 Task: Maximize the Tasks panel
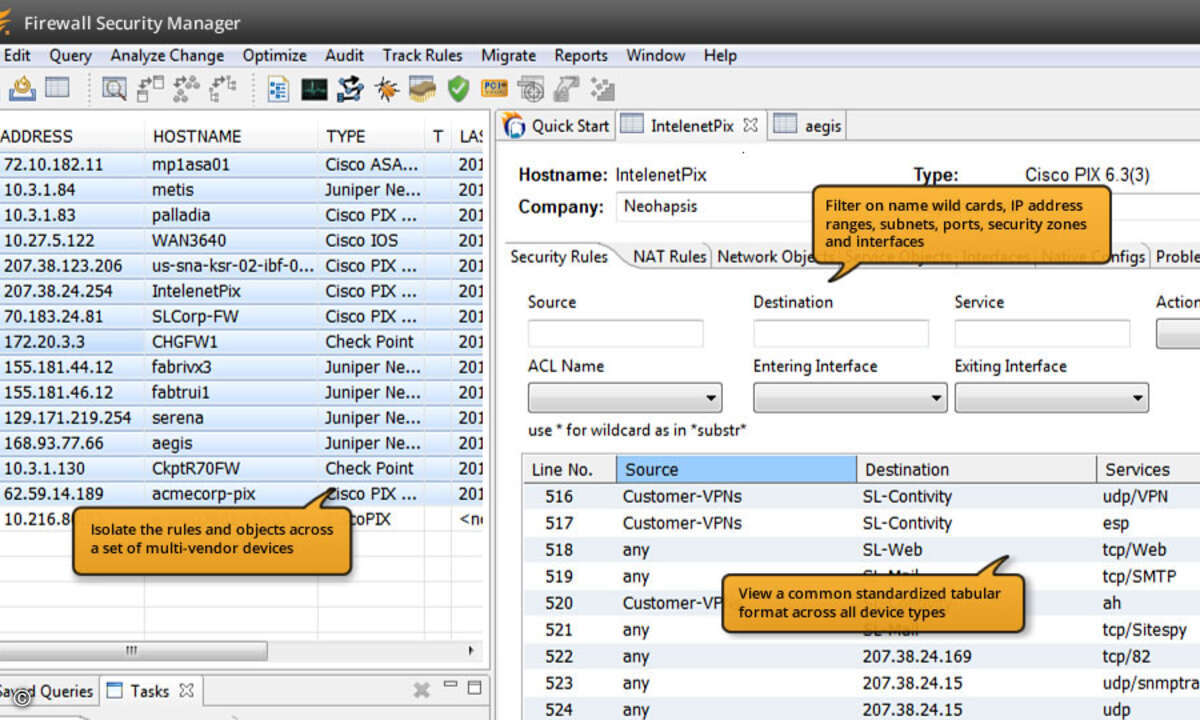[x=475, y=688]
